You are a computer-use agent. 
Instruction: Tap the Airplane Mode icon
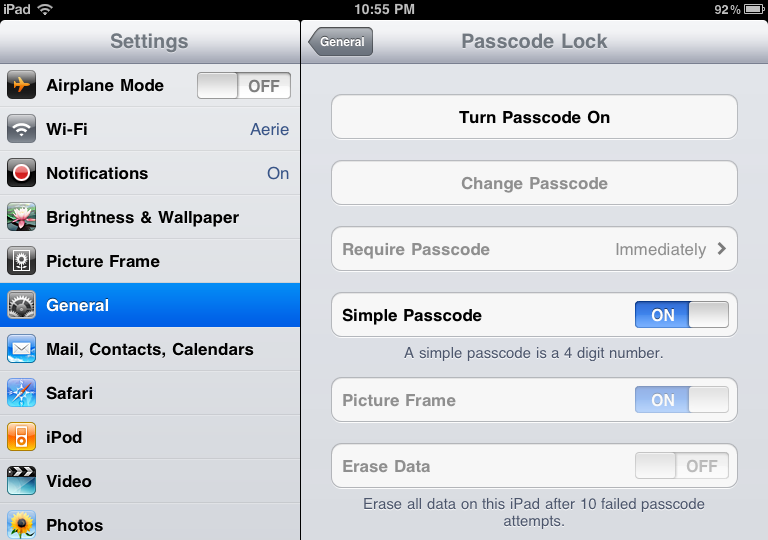point(22,85)
